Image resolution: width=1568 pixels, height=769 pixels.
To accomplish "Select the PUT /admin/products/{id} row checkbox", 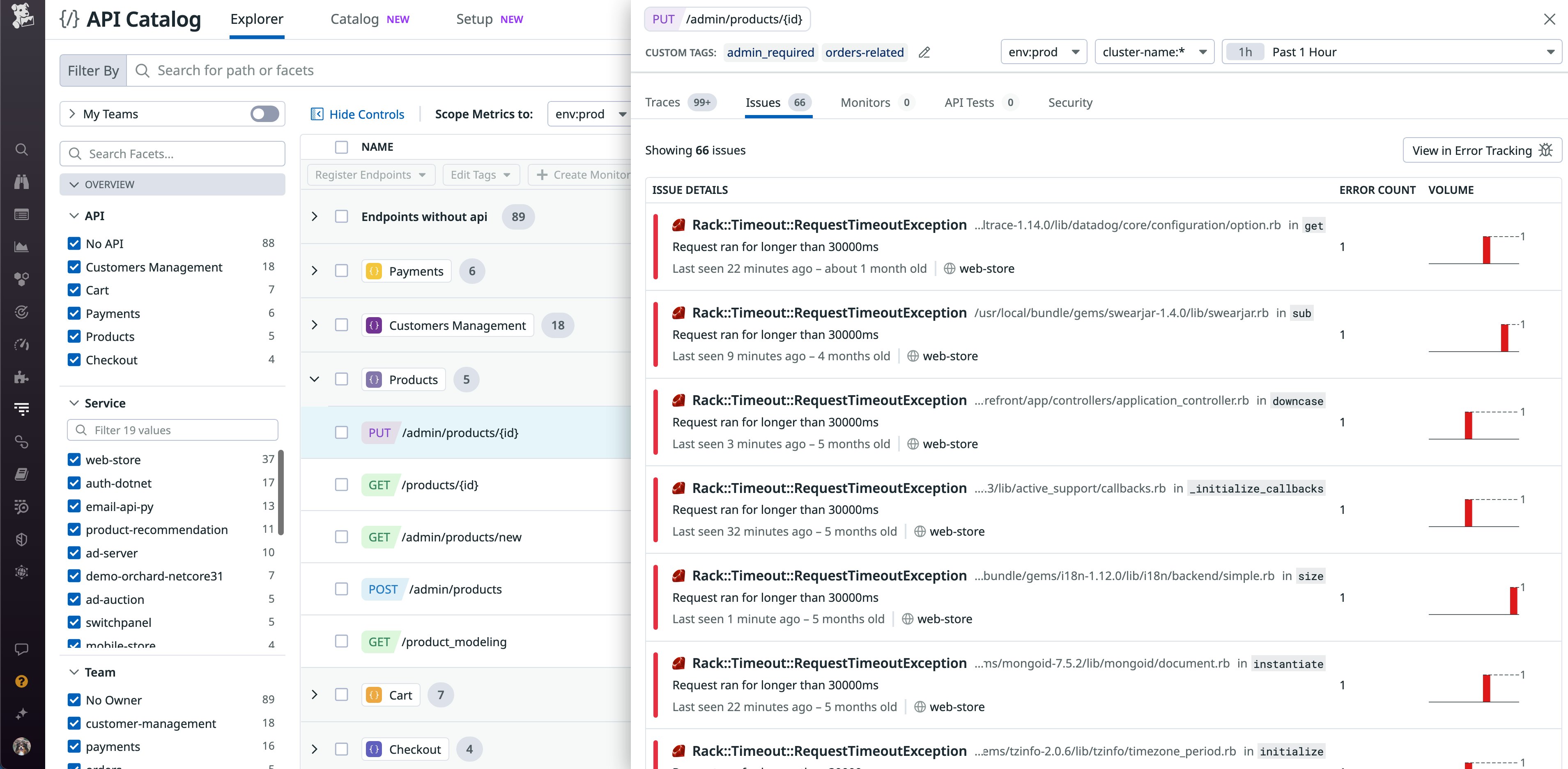I will pyautogui.click(x=341, y=432).
